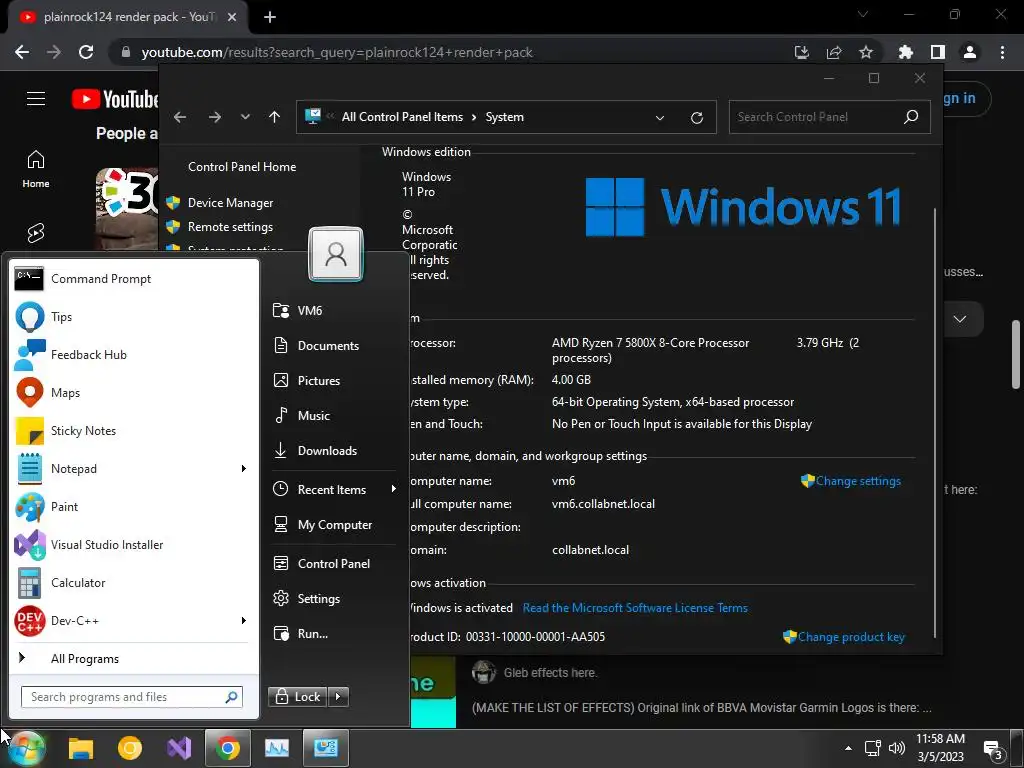
Task: Click the Search Control Panel field
Action: tap(829, 117)
